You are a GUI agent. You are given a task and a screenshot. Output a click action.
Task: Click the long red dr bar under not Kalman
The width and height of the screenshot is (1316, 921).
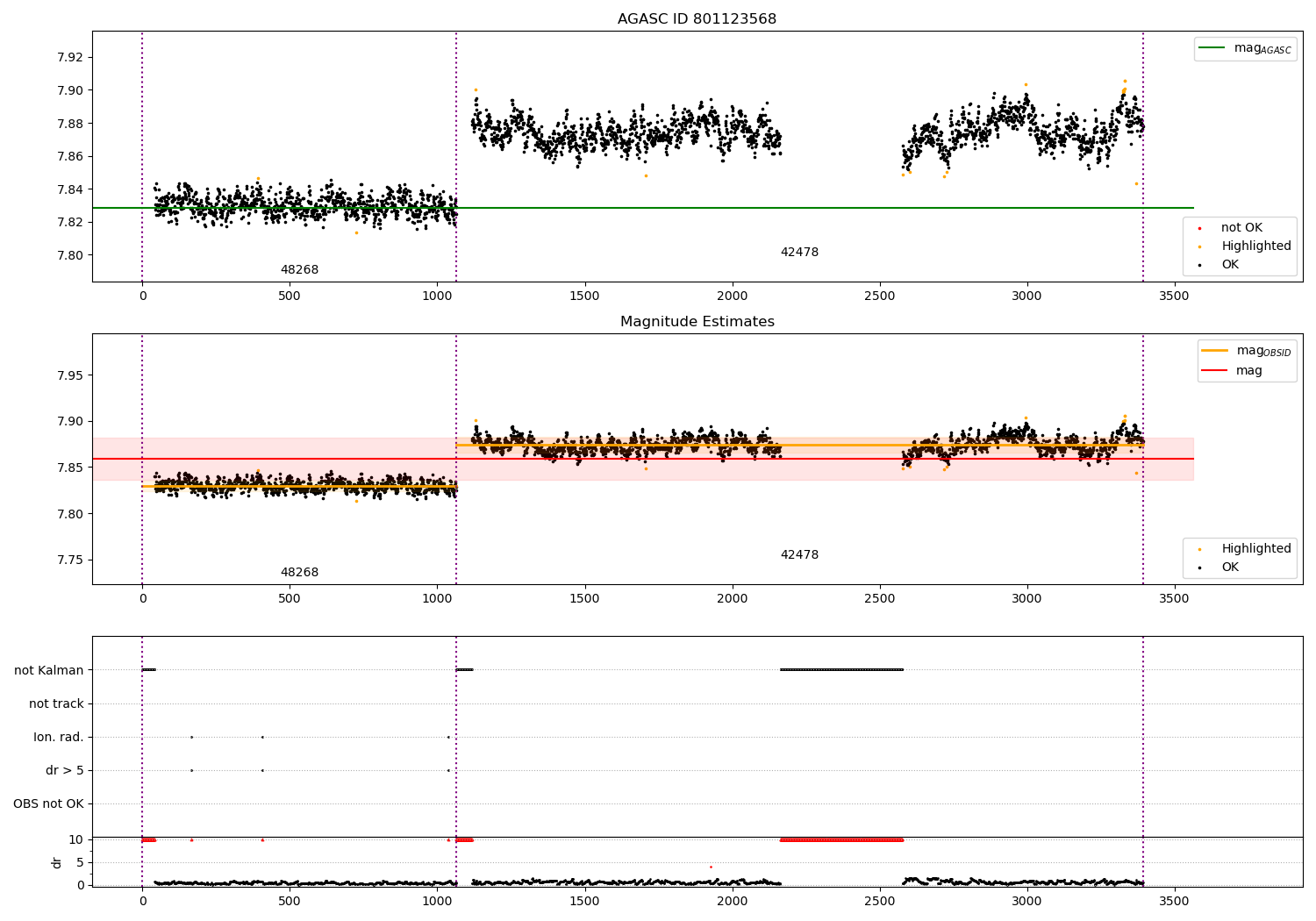tap(841, 840)
